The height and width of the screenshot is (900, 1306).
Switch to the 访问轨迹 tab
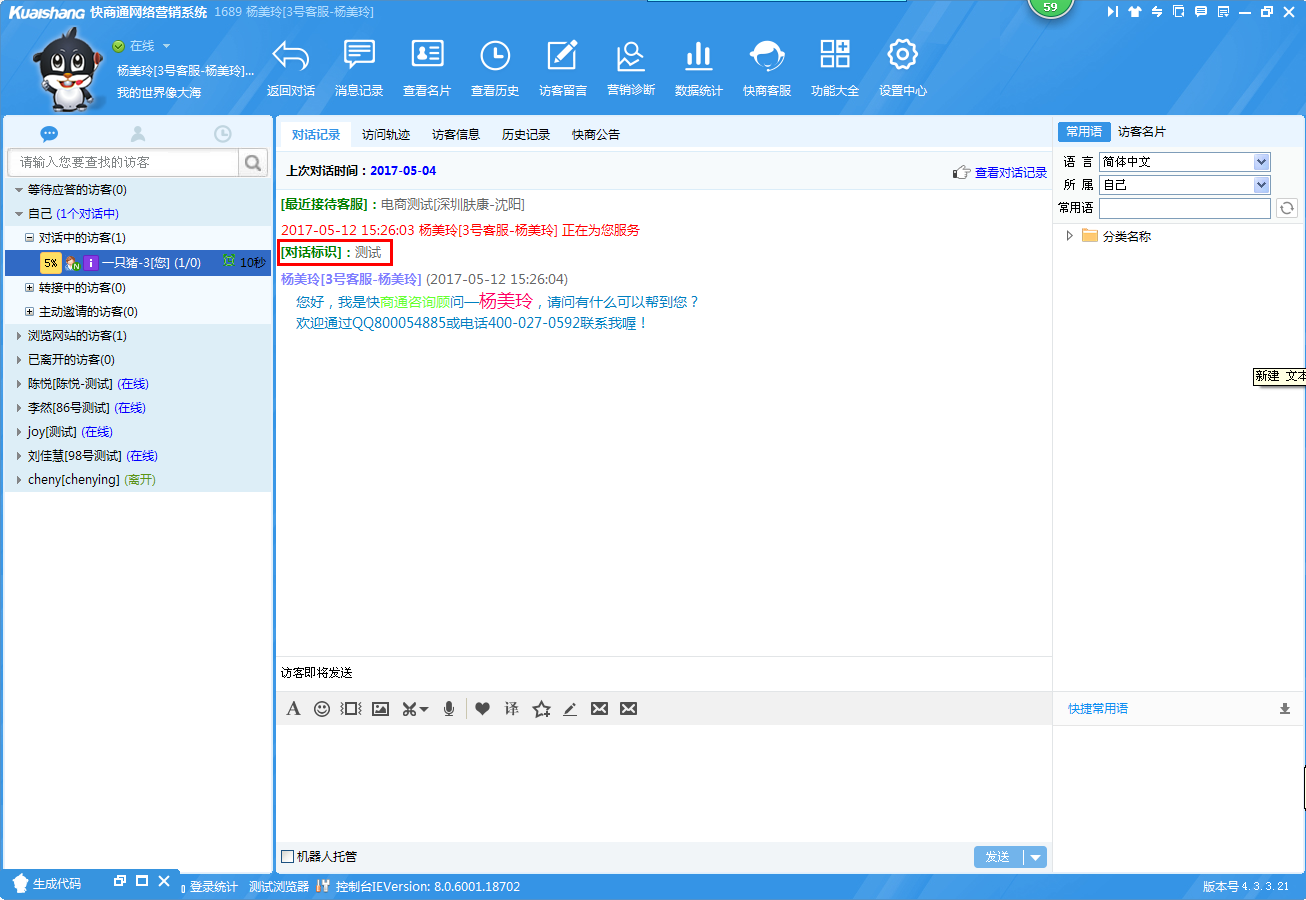386,134
